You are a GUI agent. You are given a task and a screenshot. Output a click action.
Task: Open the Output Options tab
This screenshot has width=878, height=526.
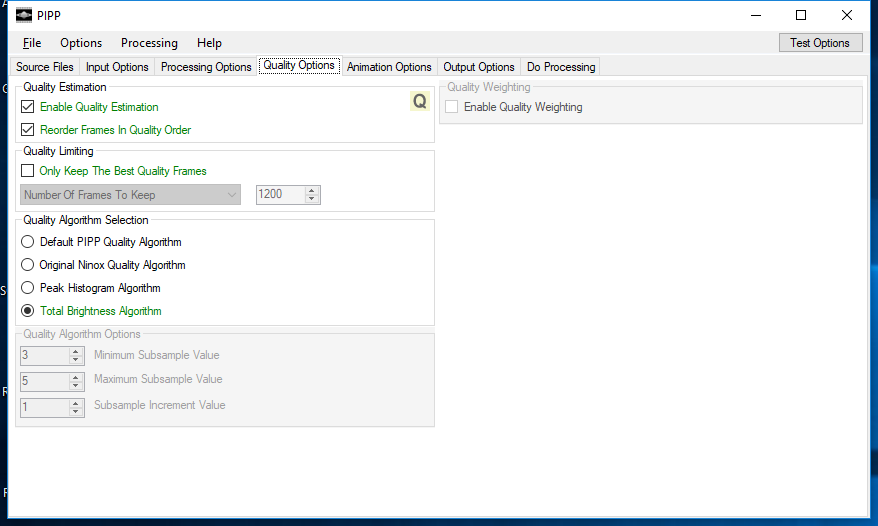(479, 67)
